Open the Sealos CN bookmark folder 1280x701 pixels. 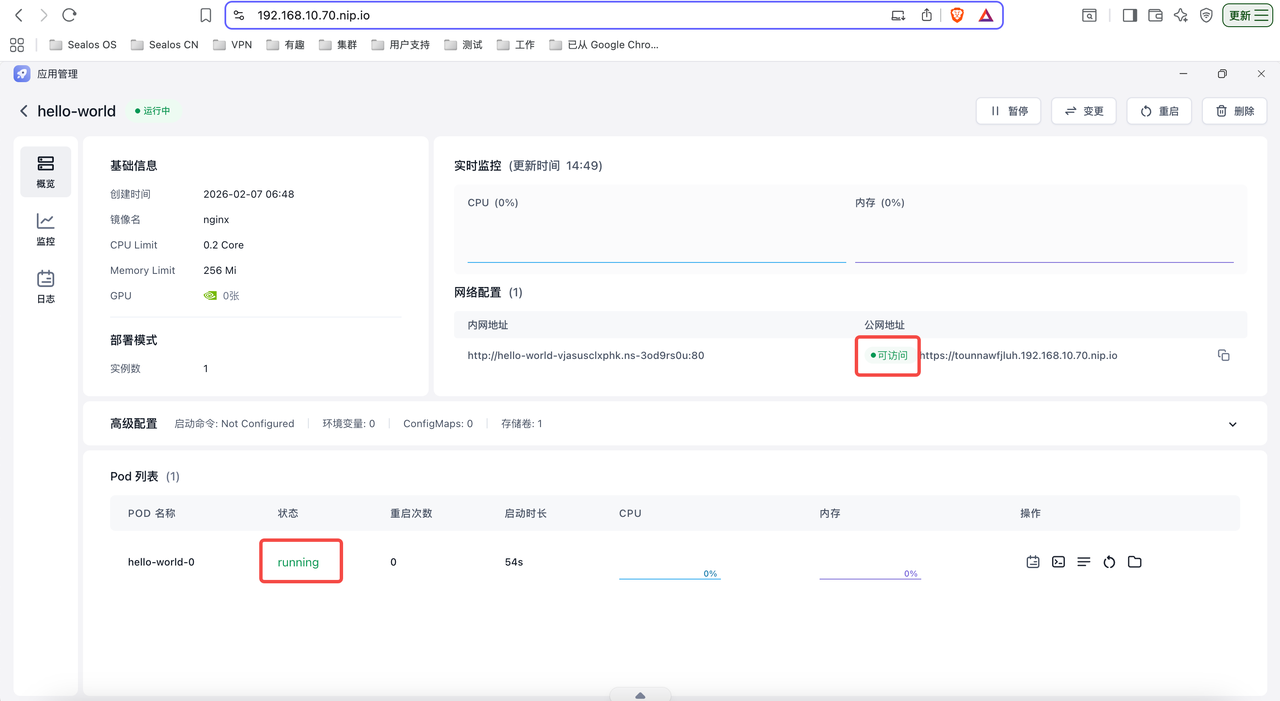tap(165, 45)
